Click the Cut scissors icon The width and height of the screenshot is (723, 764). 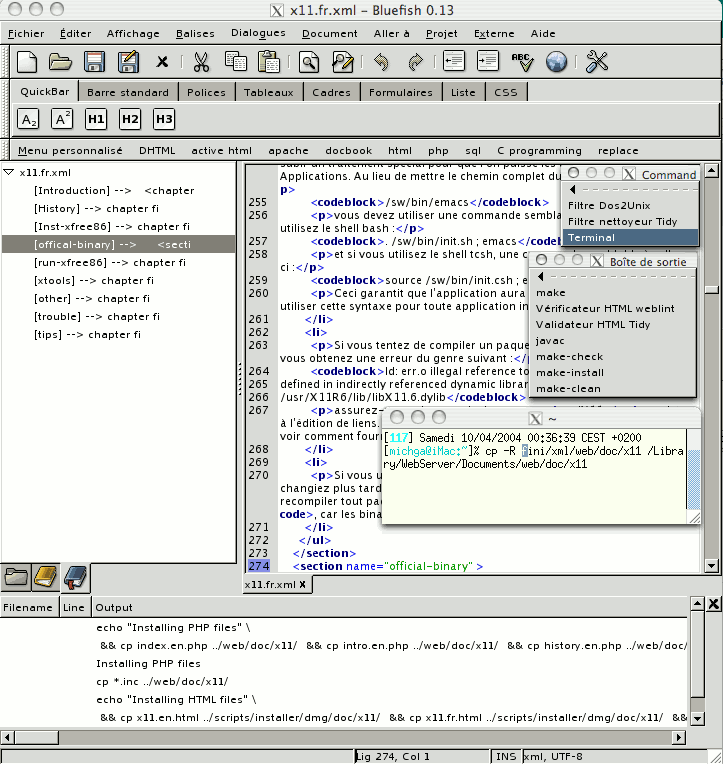pos(201,62)
